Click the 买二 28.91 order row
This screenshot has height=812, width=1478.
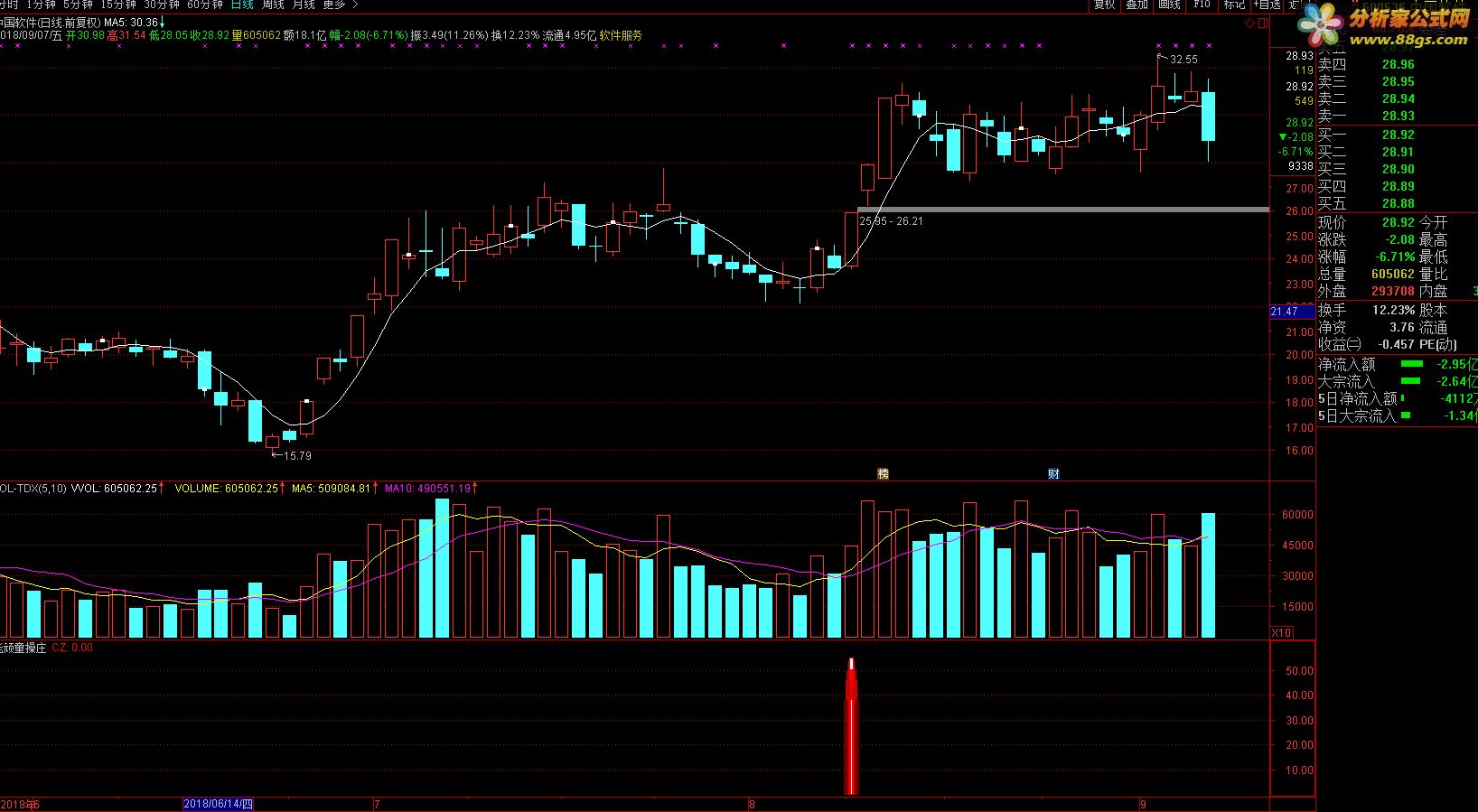1397,153
